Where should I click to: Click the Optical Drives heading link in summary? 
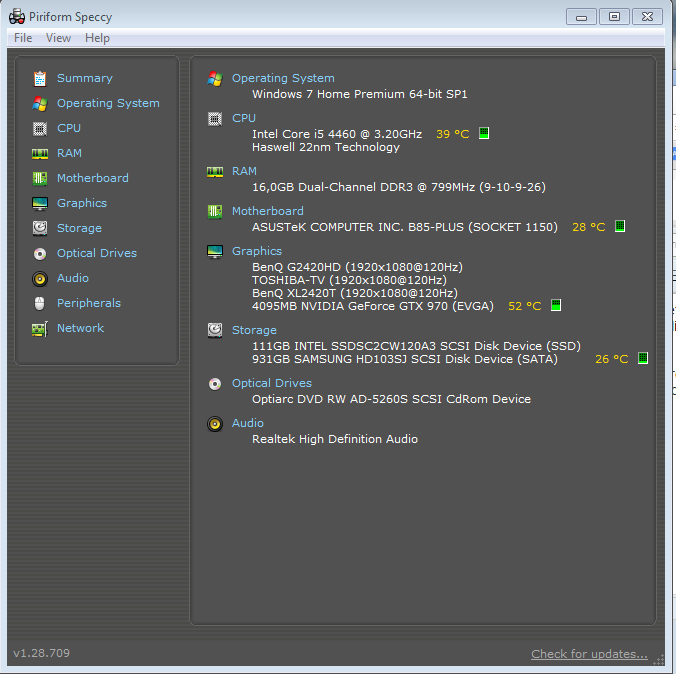[x=272, y=383]
